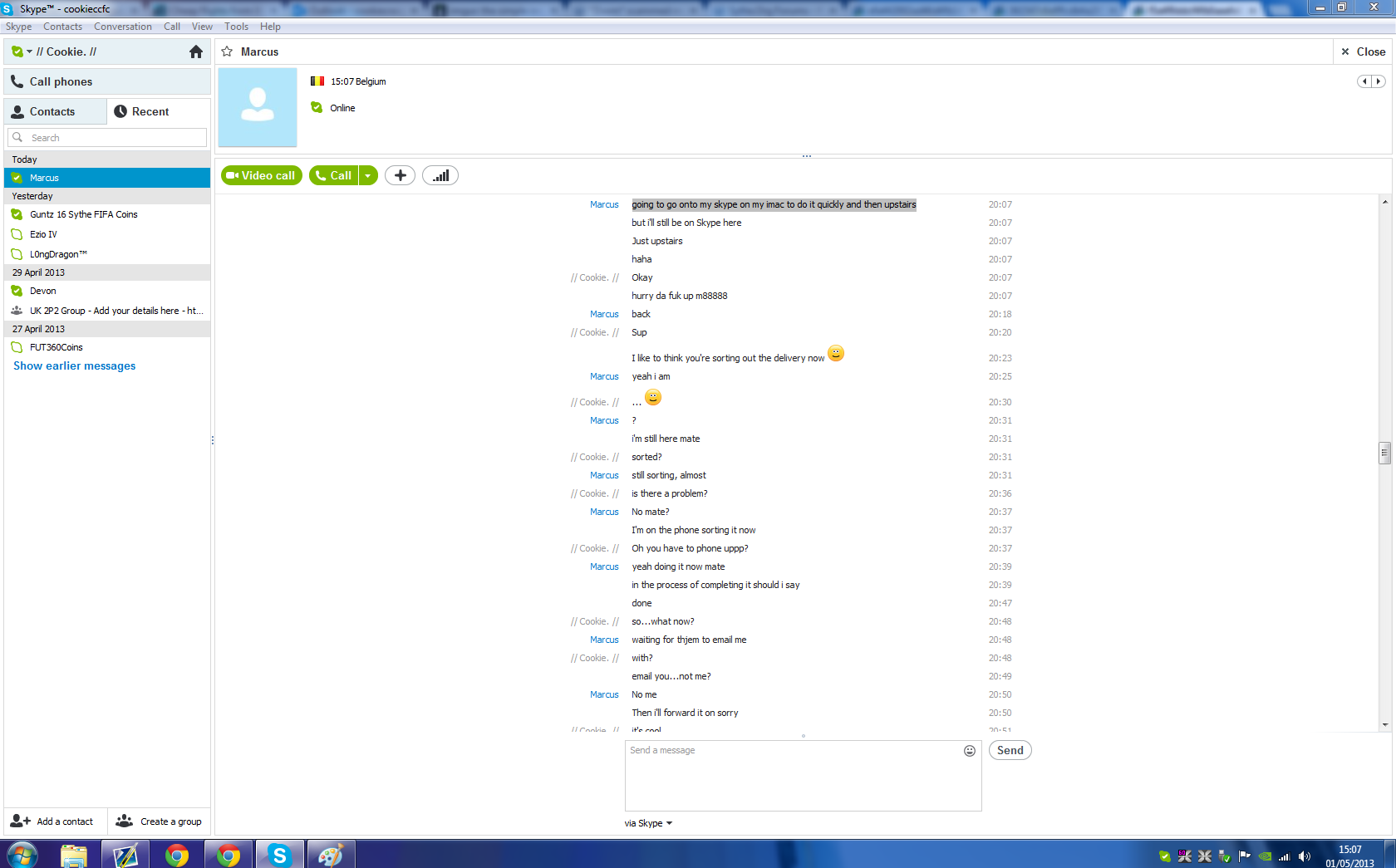Click chat scrollbar up arrow

click(x=1384, y=201)
